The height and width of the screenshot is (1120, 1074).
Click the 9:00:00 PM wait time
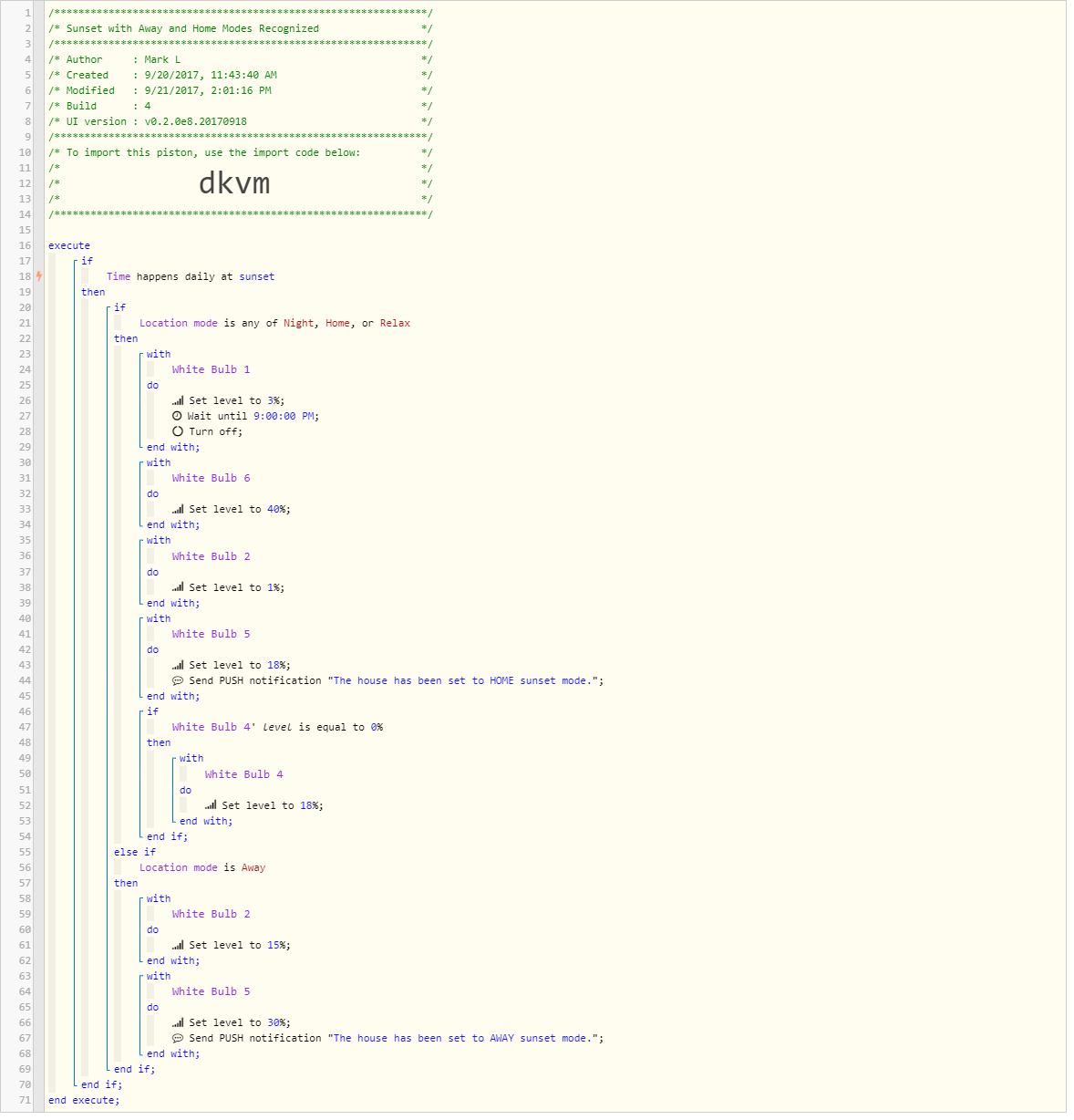pos(284,416)
